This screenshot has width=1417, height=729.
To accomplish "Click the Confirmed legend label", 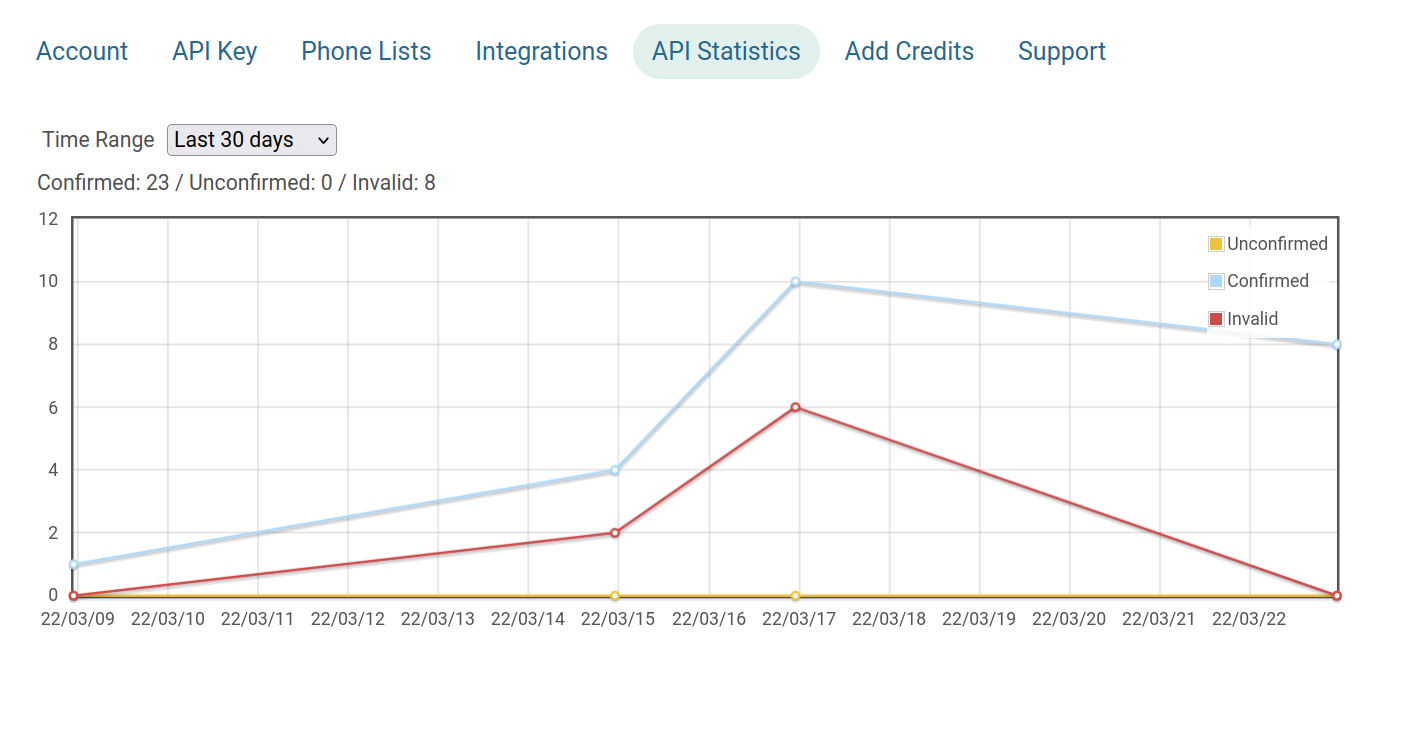I will 1268,281.
